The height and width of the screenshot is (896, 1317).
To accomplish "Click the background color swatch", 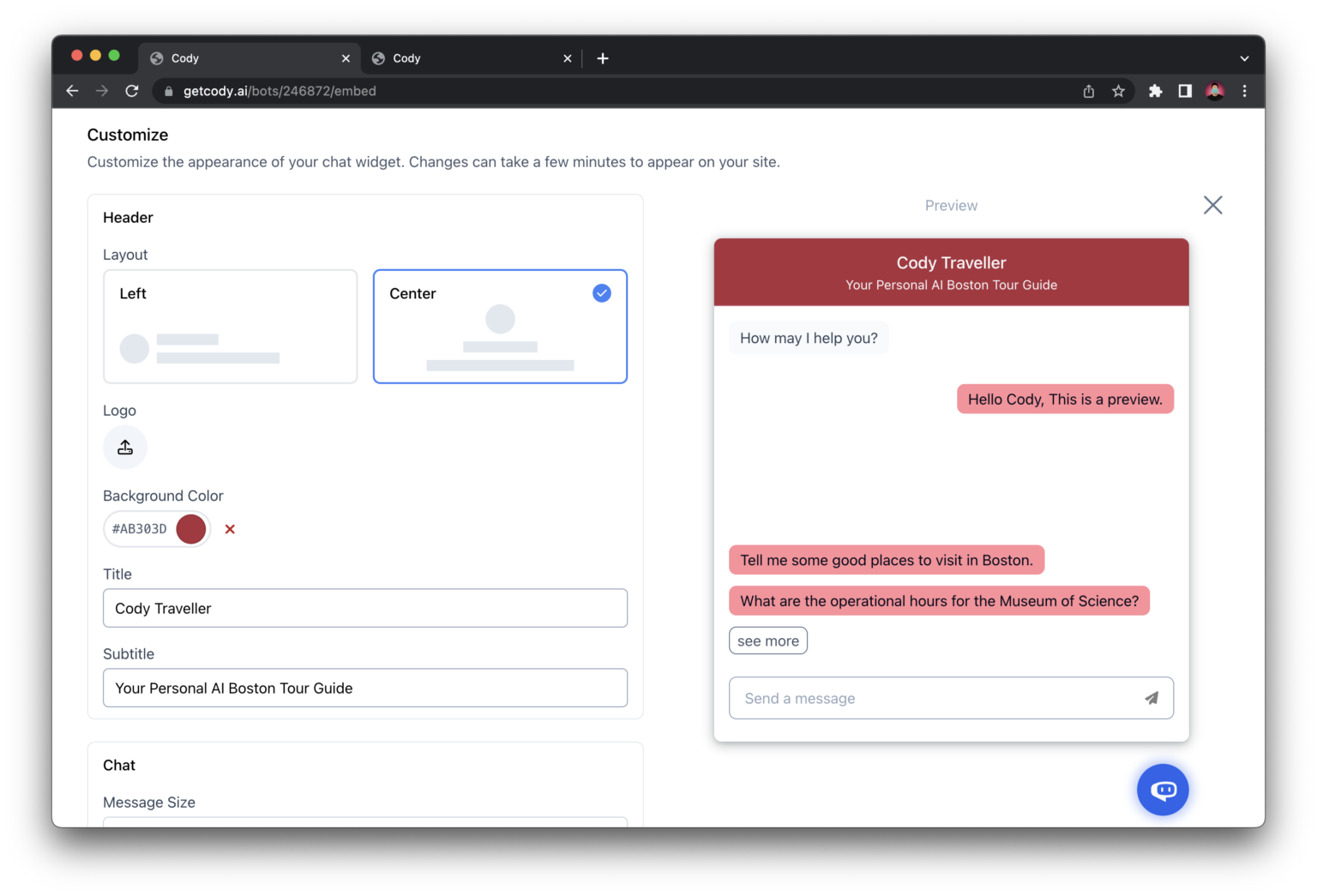I will 189,529.
